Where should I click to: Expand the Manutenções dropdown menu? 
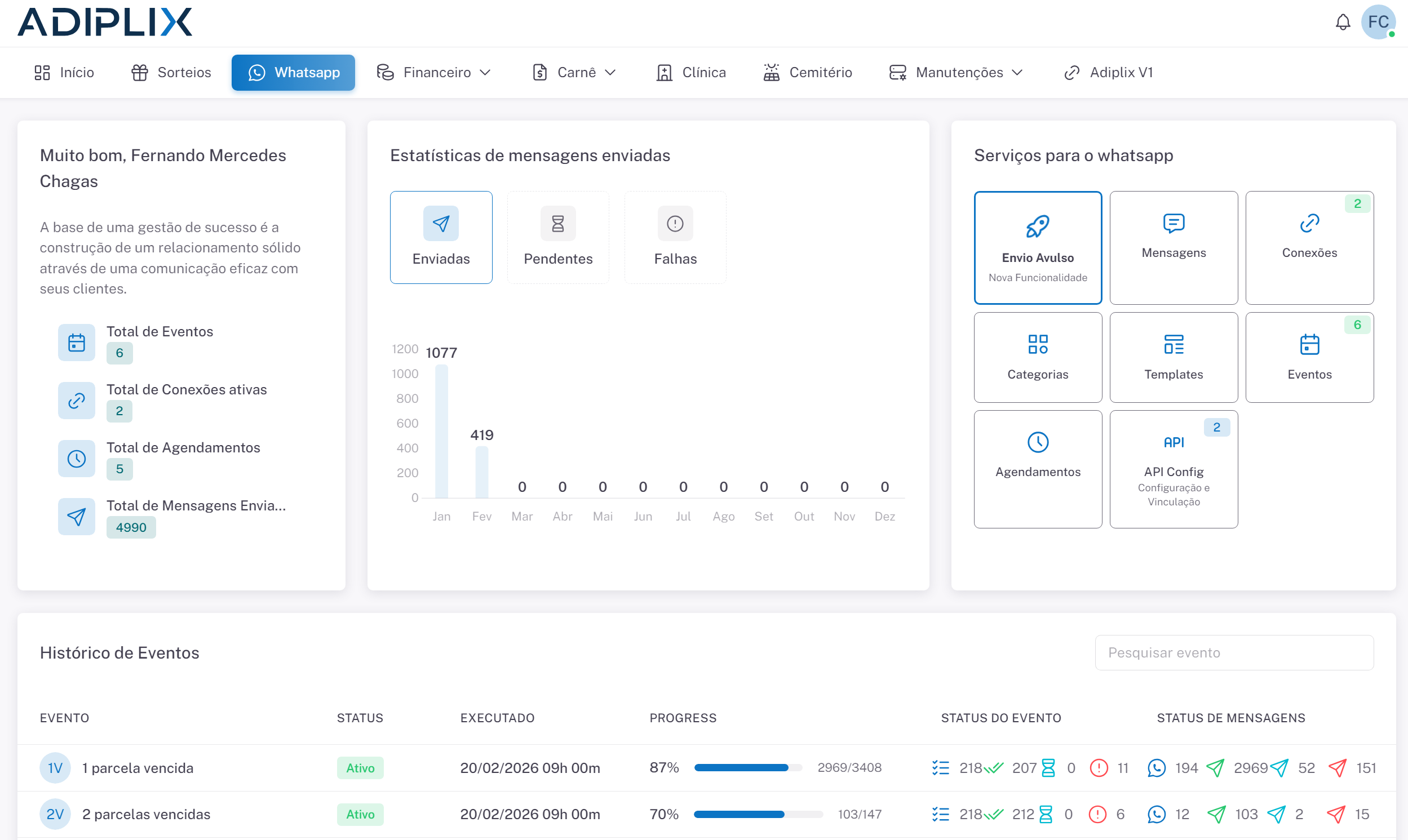point(955,73)
